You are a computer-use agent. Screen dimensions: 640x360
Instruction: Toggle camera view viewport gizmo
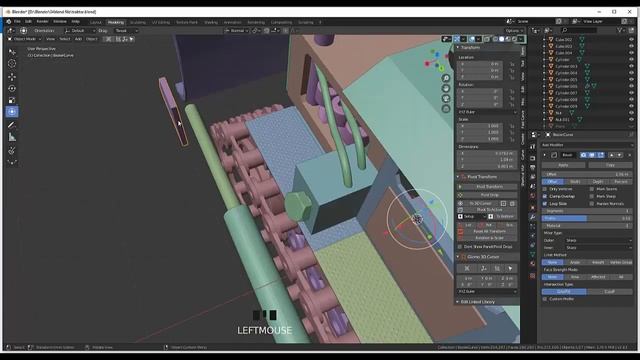pyautogui.click(x=446, y=98)
